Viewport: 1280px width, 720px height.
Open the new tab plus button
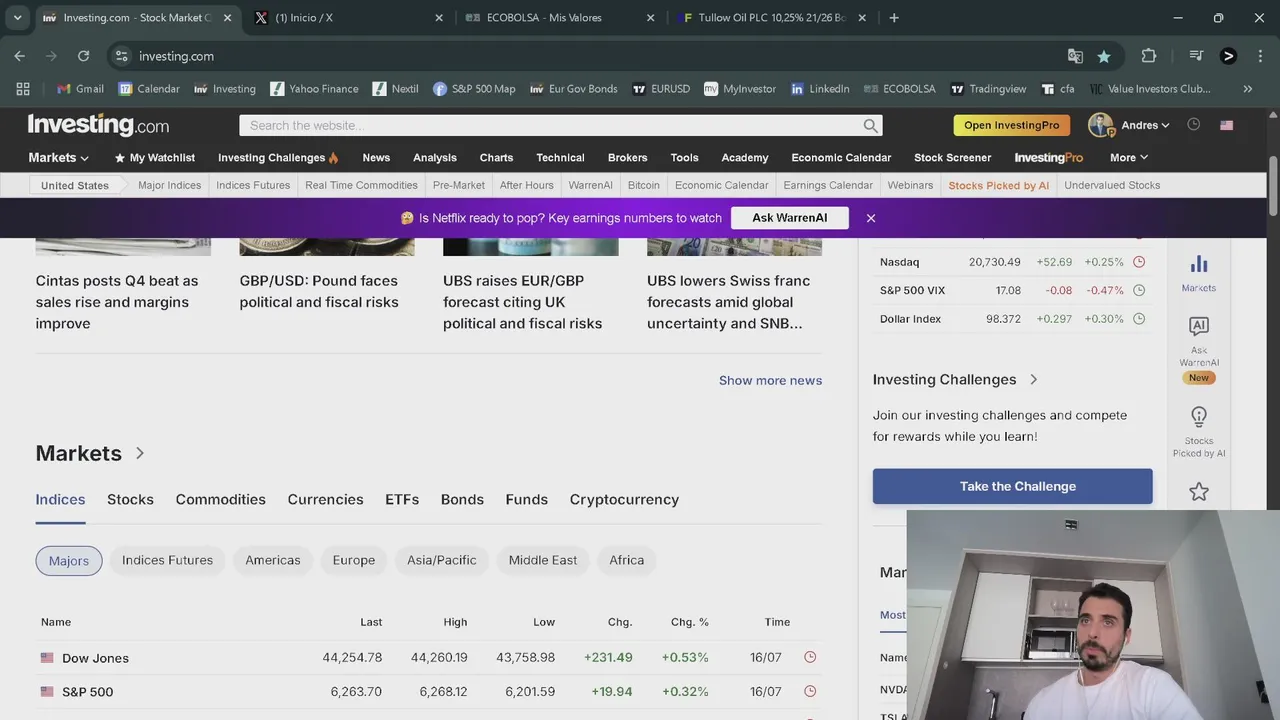point(894,18)
